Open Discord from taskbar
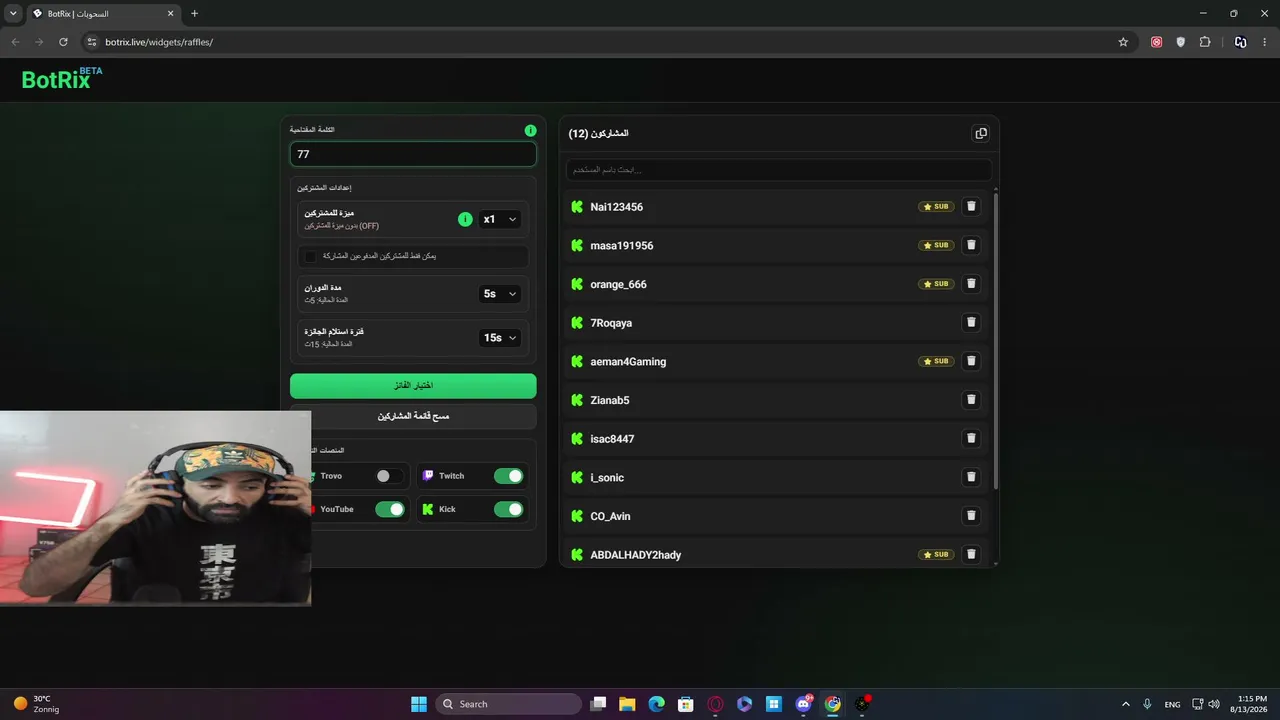This screenshot has height=720, width=1280. pyautogui.click(x=803, y=704)
